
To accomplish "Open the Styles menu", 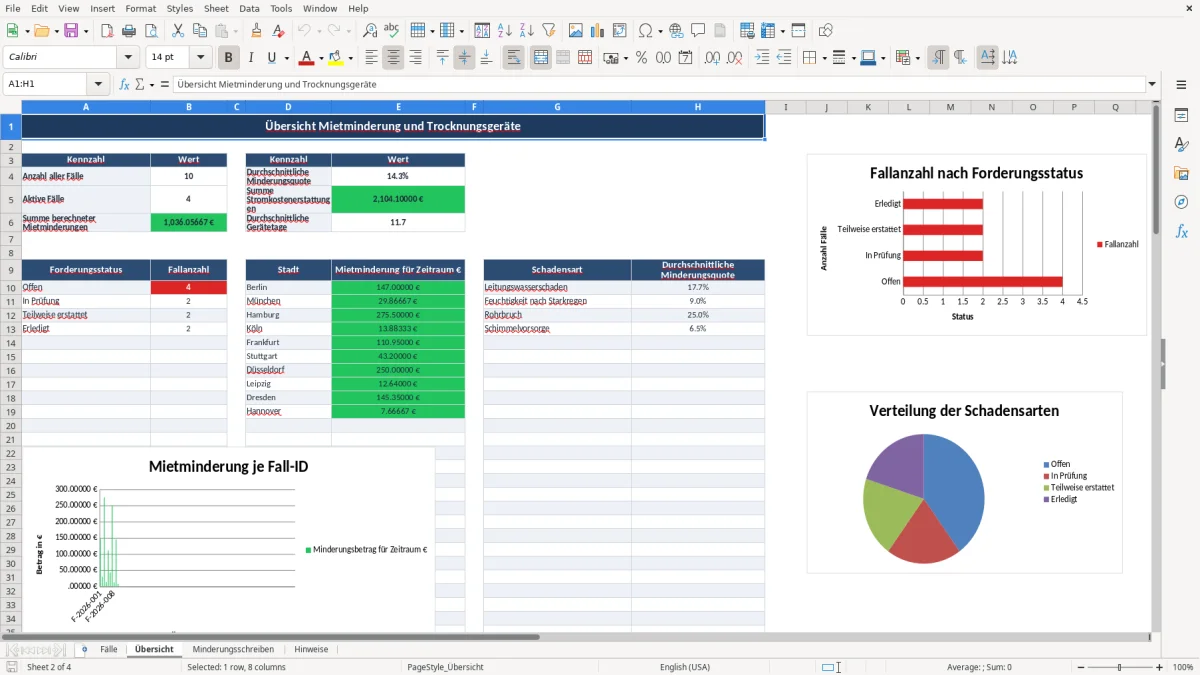I will tap(180, 8).
